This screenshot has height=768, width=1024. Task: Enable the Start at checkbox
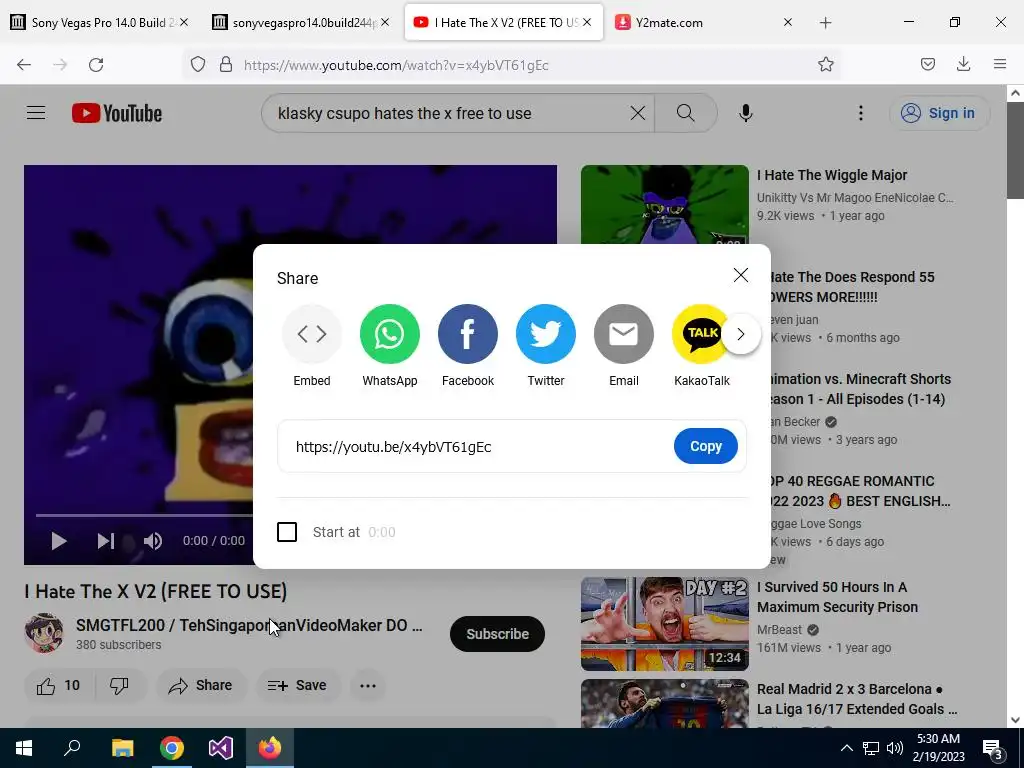click(287, 532)
